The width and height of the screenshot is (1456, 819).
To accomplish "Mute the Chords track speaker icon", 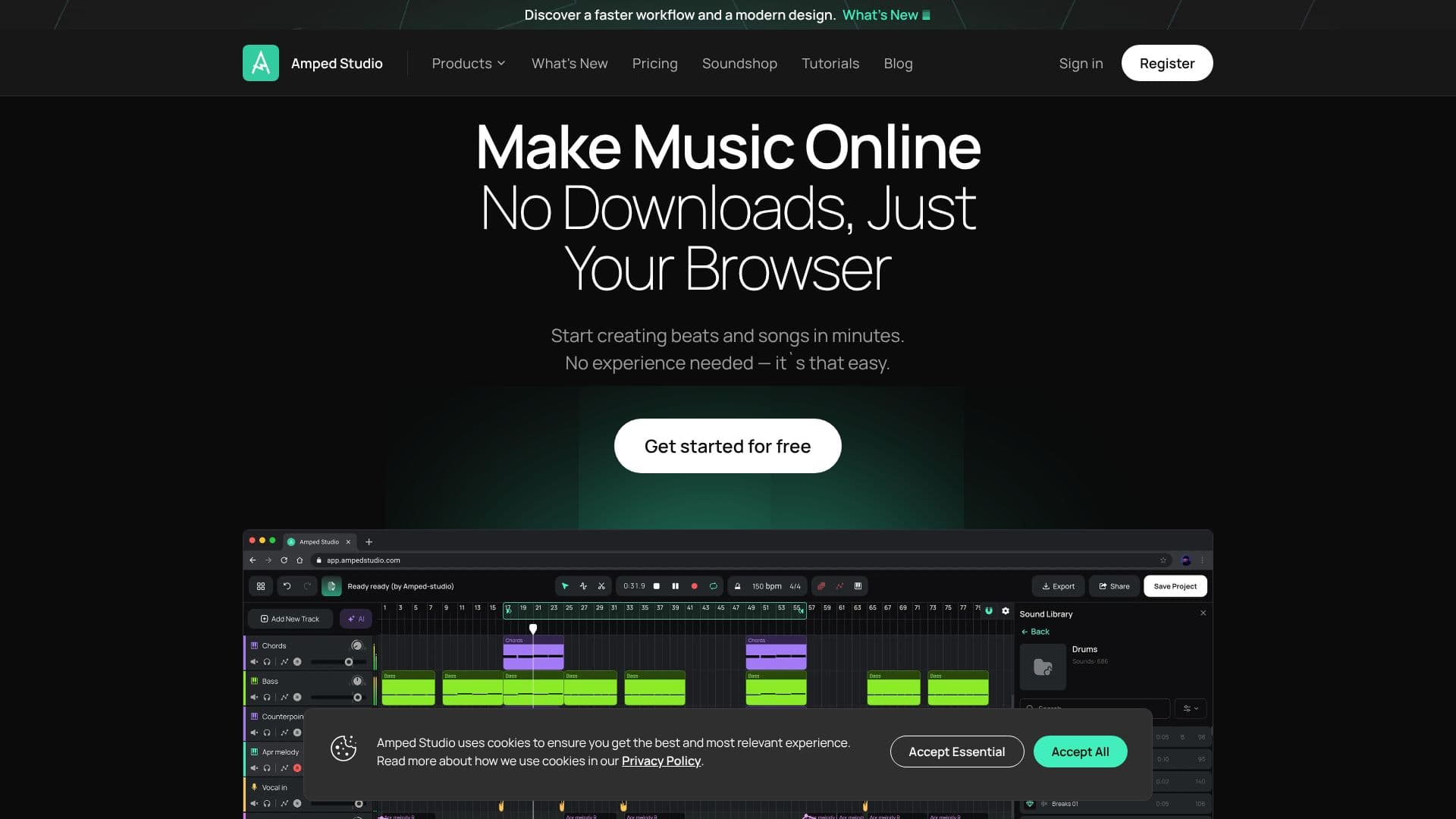I will (x=254, y=662).
